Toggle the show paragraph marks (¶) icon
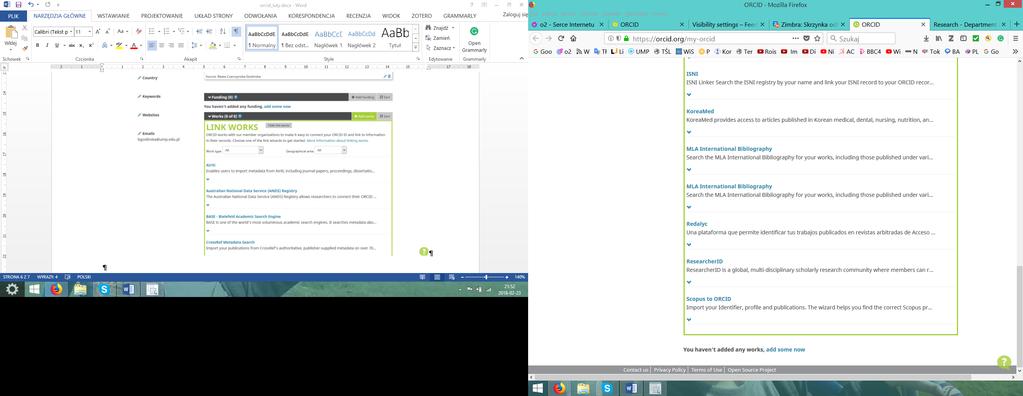Screen dimensions: 1023x396 [236, 31]
